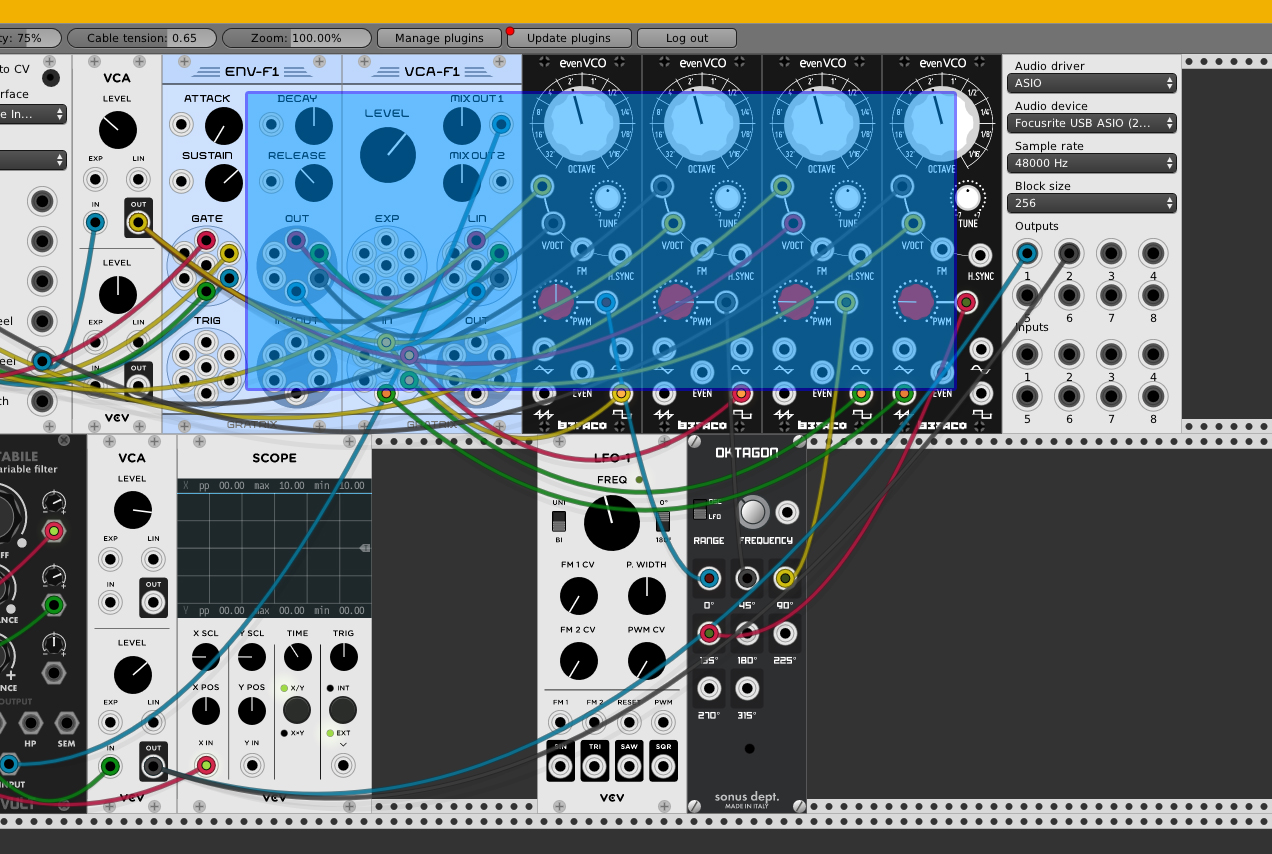Click the ENV-F1 RELEASE knob
1272x854 pixels.
313,182
